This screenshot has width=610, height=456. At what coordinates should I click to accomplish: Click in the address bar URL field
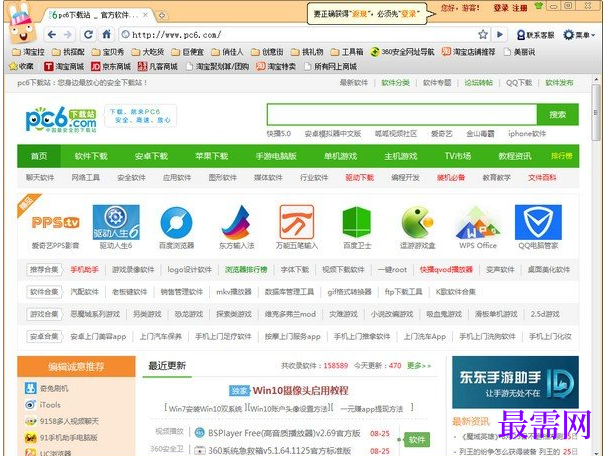298,35
